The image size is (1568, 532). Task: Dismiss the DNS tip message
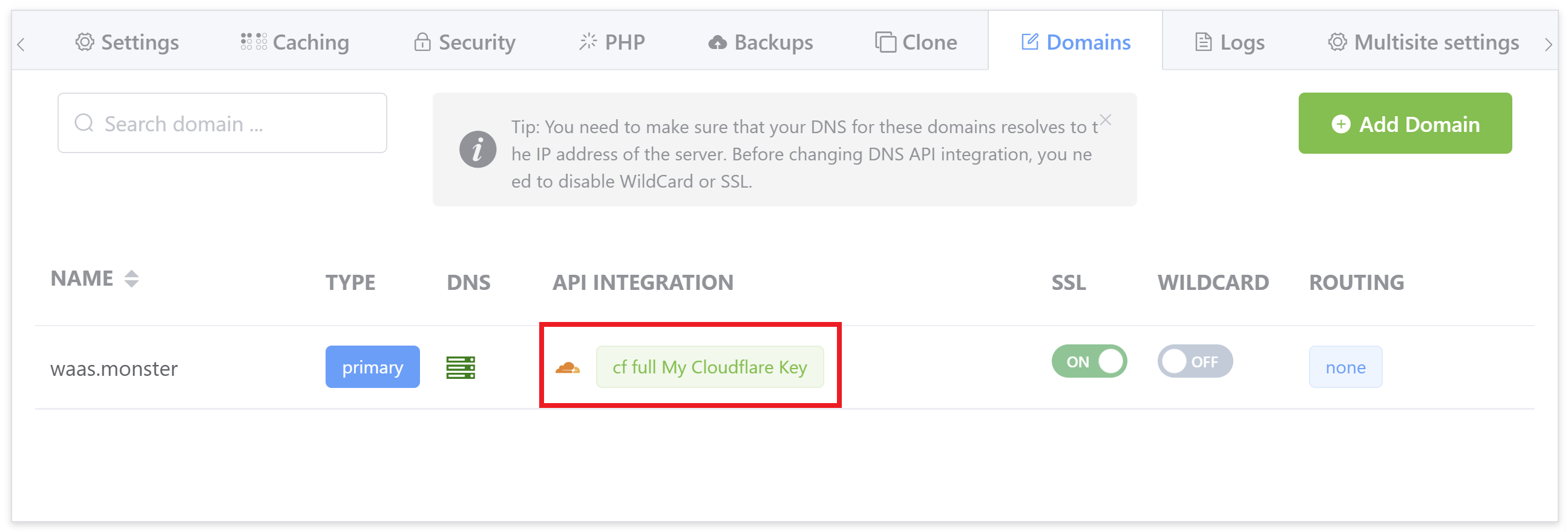click(x=1106, y=120)
